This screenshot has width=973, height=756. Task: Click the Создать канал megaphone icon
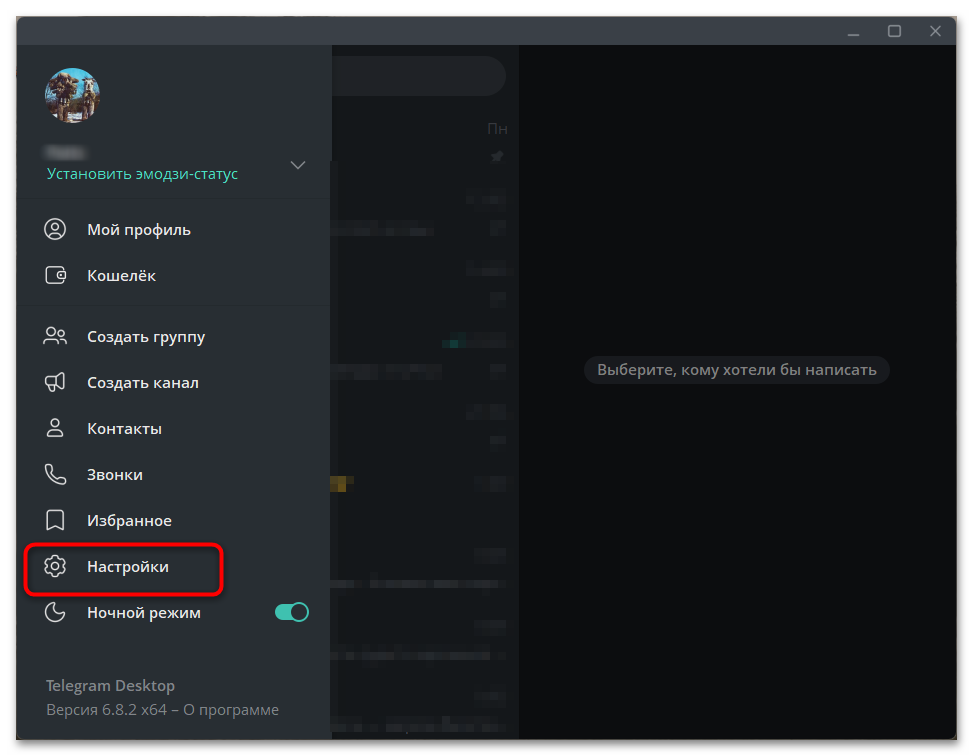pyautogui.click(x=55, y=382)
